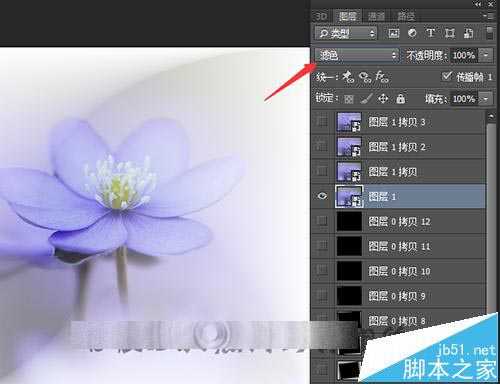Show the 图层 0 拷贝 11 layer
The image size is (500, 384).
[x=322, y=246]
